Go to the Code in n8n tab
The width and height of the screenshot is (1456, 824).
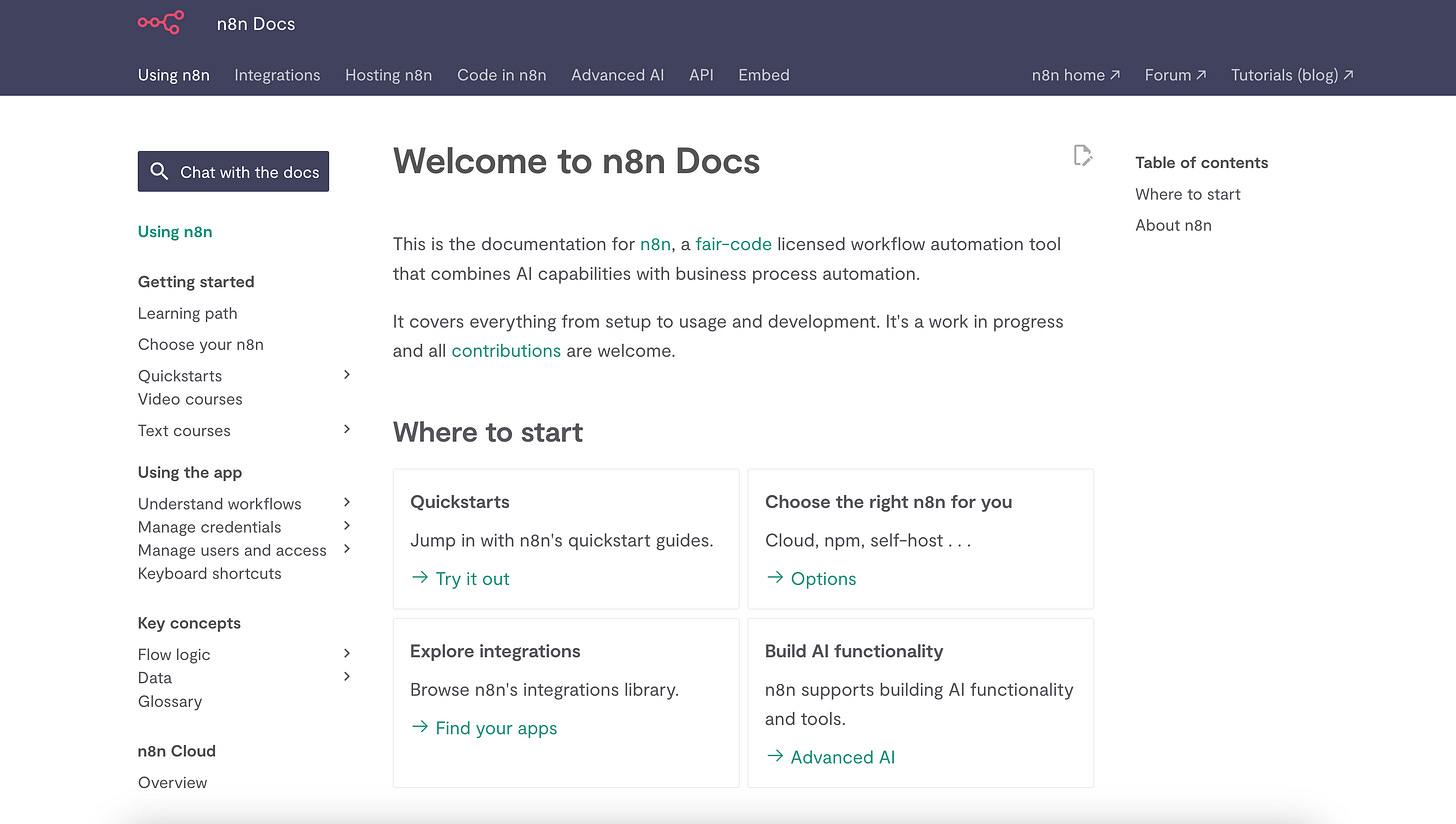(502, 75)
